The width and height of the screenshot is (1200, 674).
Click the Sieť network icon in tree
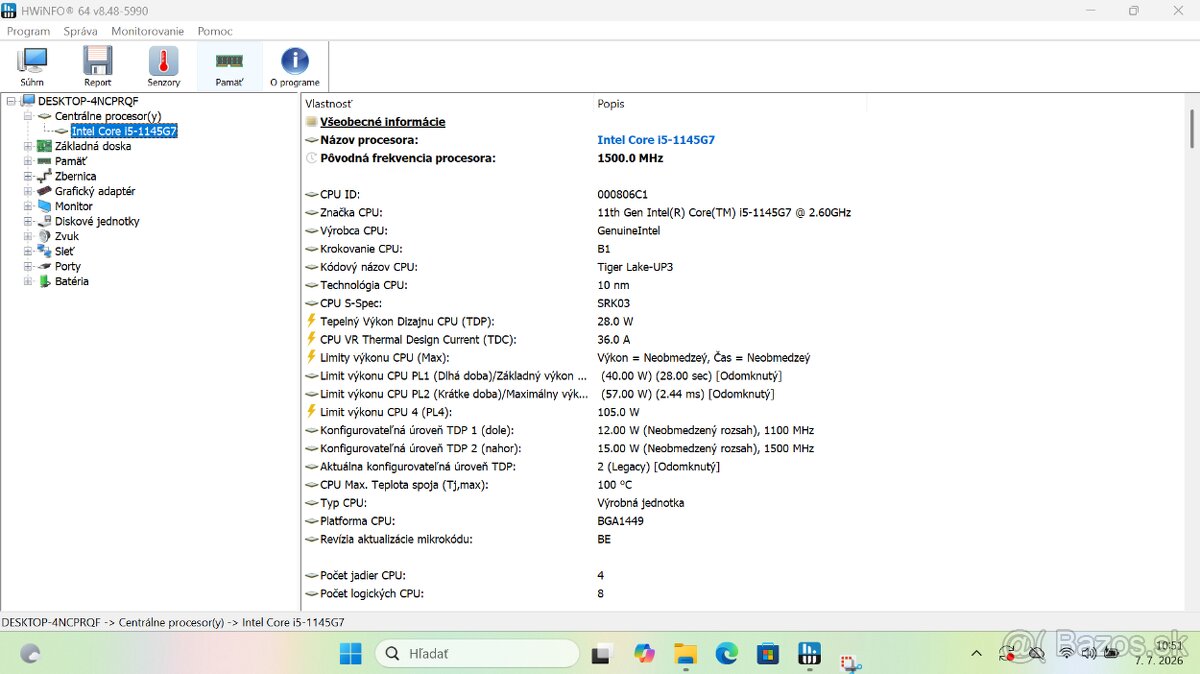click(x=45, y=251)
